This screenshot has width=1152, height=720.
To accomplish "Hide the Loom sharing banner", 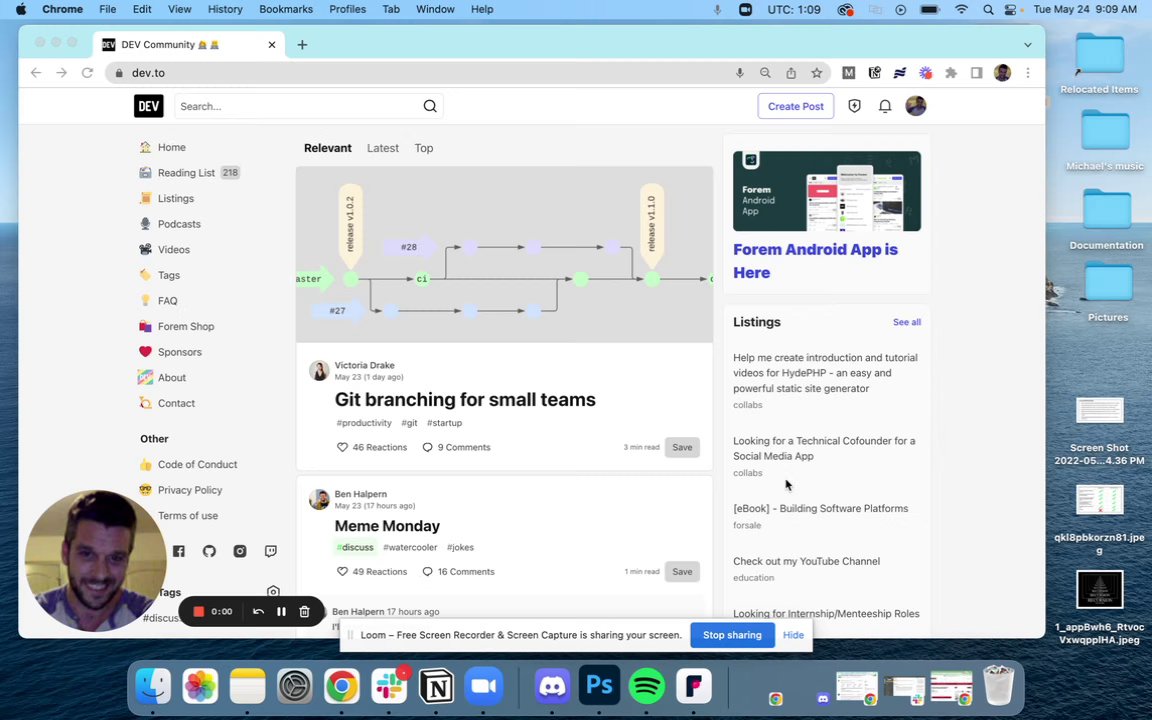I will coord(793,635).
